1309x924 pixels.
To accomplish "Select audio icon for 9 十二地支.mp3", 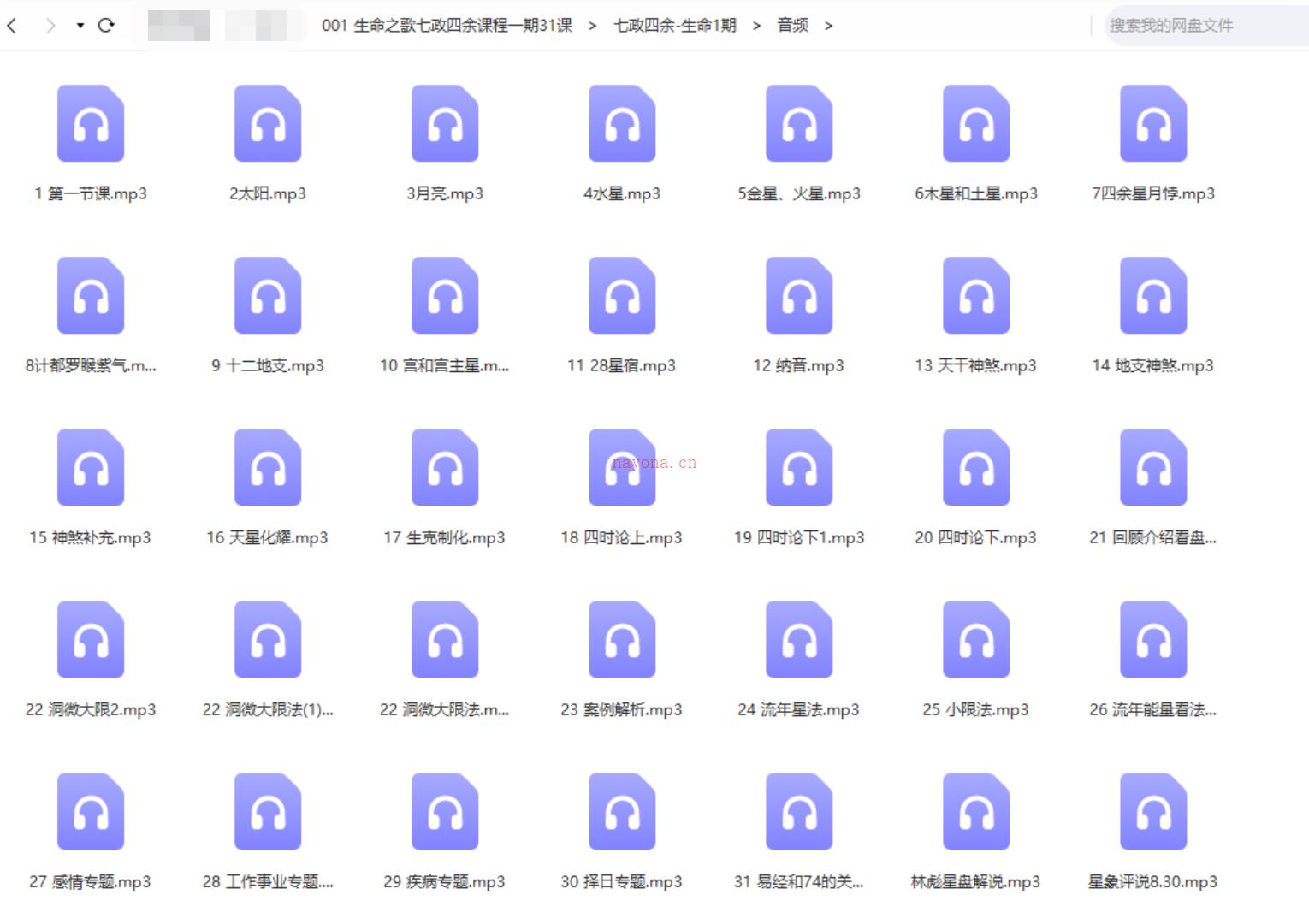I will tap(268, 295).
